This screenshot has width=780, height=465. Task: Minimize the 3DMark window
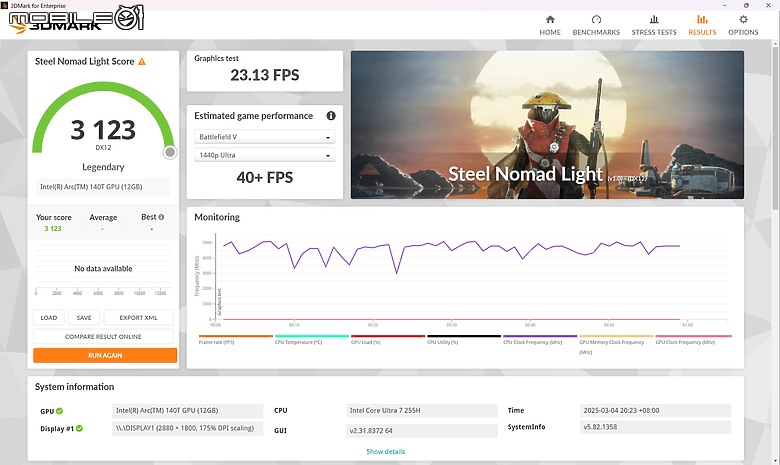pyautogui.click(x=724, y=5)
